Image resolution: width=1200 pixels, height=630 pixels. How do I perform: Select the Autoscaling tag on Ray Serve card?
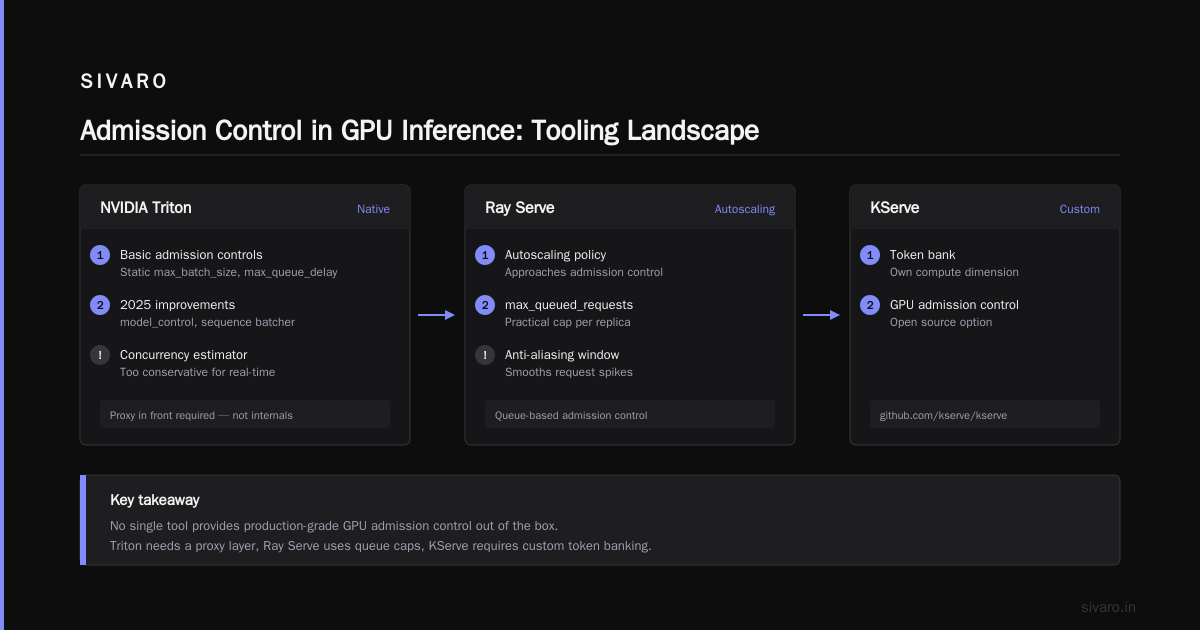point(744,209)
